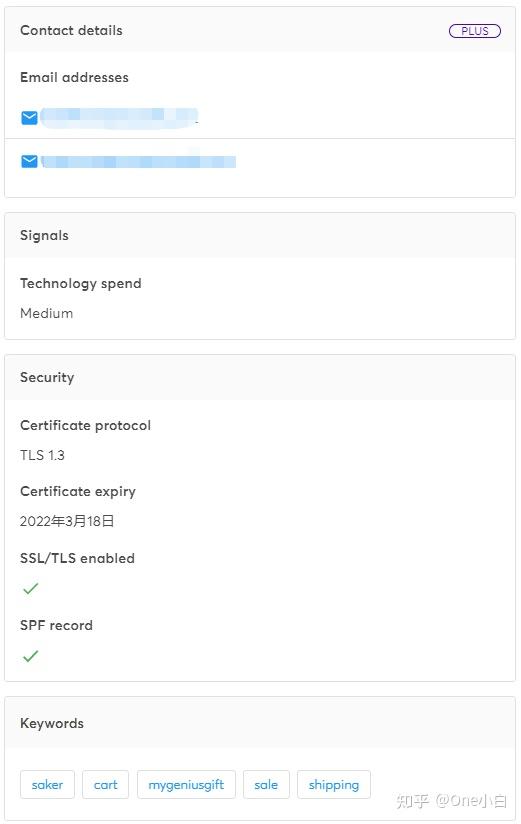
Task: Click the PLUS badge in Contact details
Action: tap(475, 31)
